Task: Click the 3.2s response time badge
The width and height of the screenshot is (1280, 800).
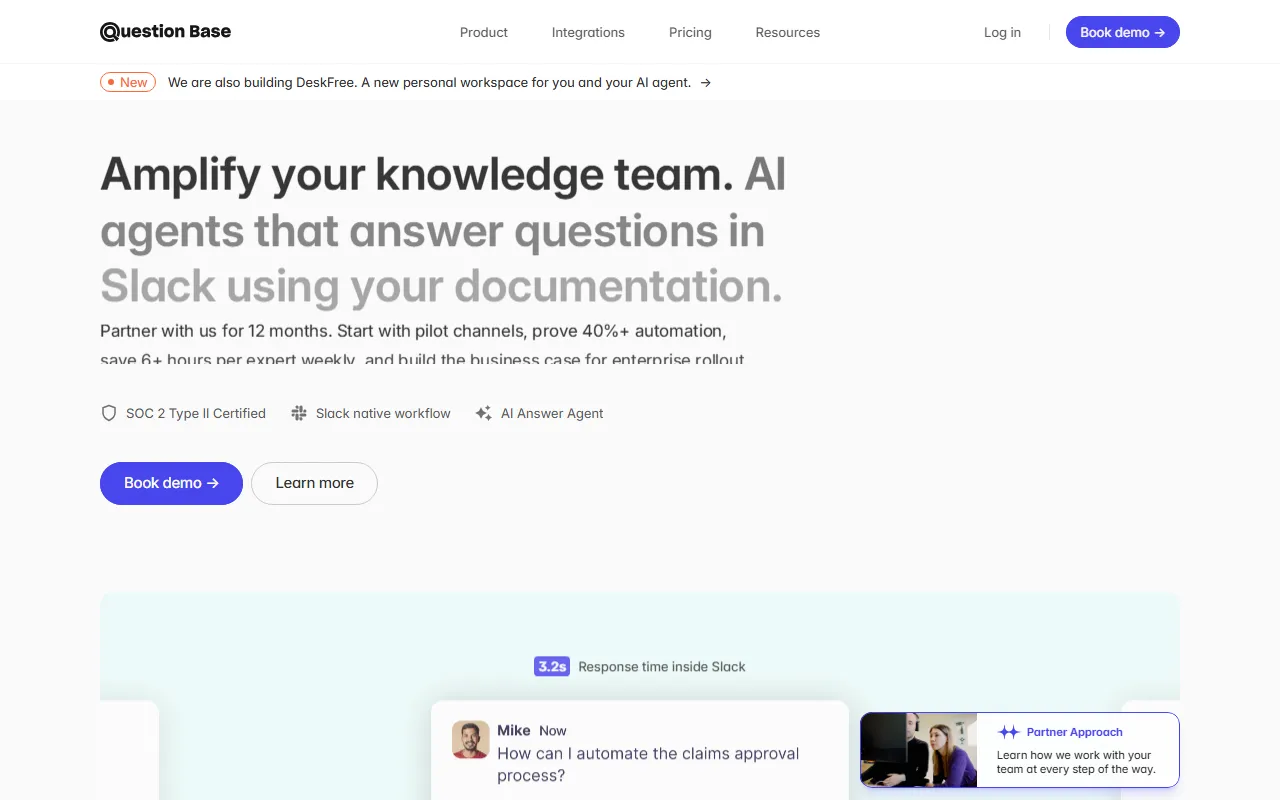Action: coord(552,666)
